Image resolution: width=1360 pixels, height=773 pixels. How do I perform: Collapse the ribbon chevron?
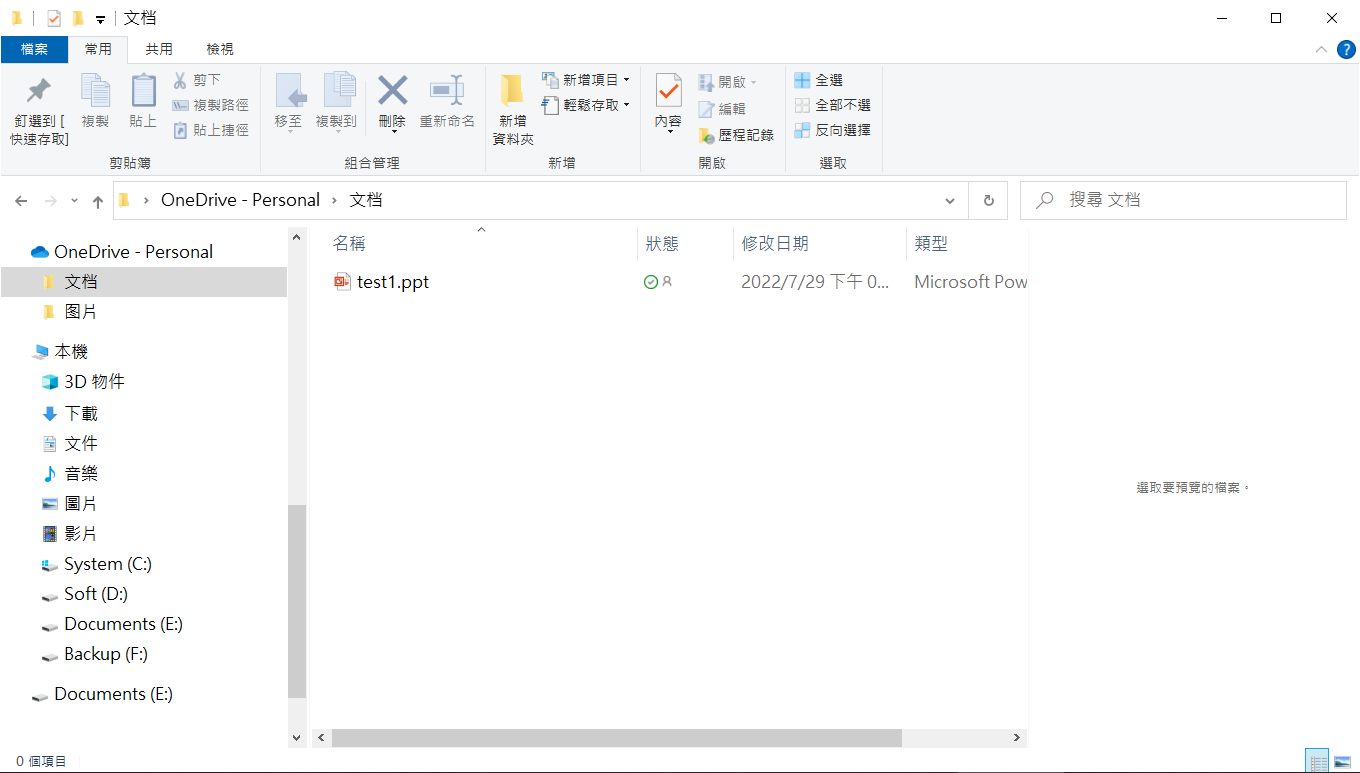[x=1321, y=49]
